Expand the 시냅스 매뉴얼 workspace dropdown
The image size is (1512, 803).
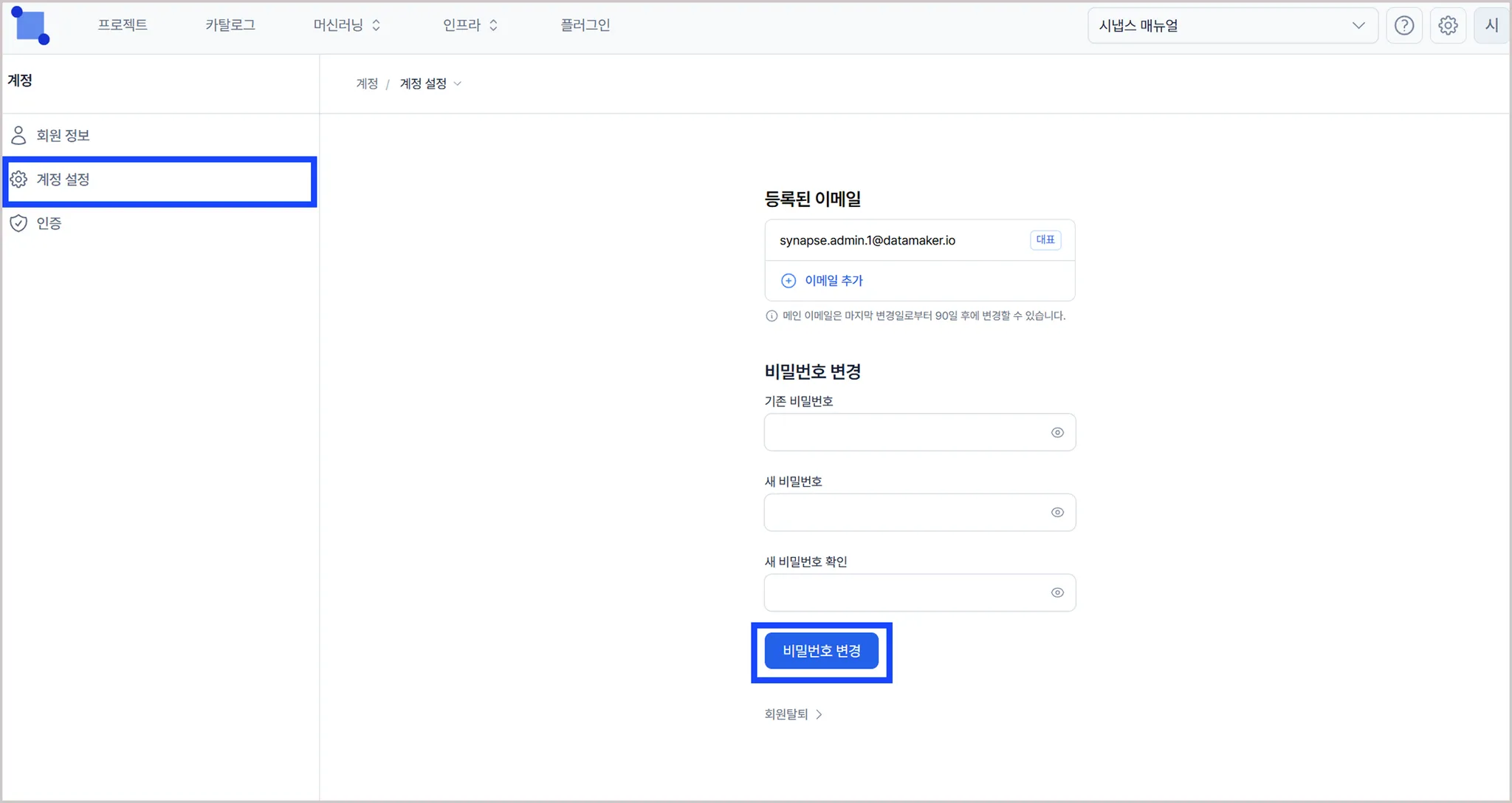point(1231,26)
